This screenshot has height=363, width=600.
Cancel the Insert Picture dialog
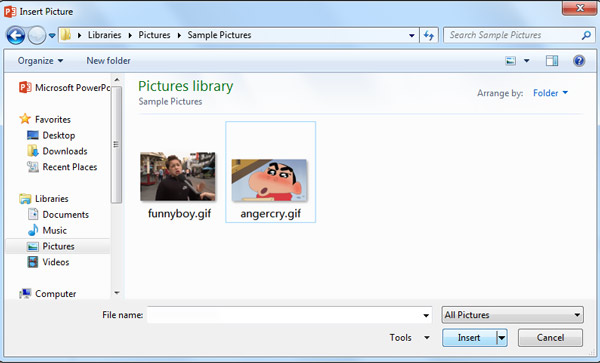coord(550,338)
